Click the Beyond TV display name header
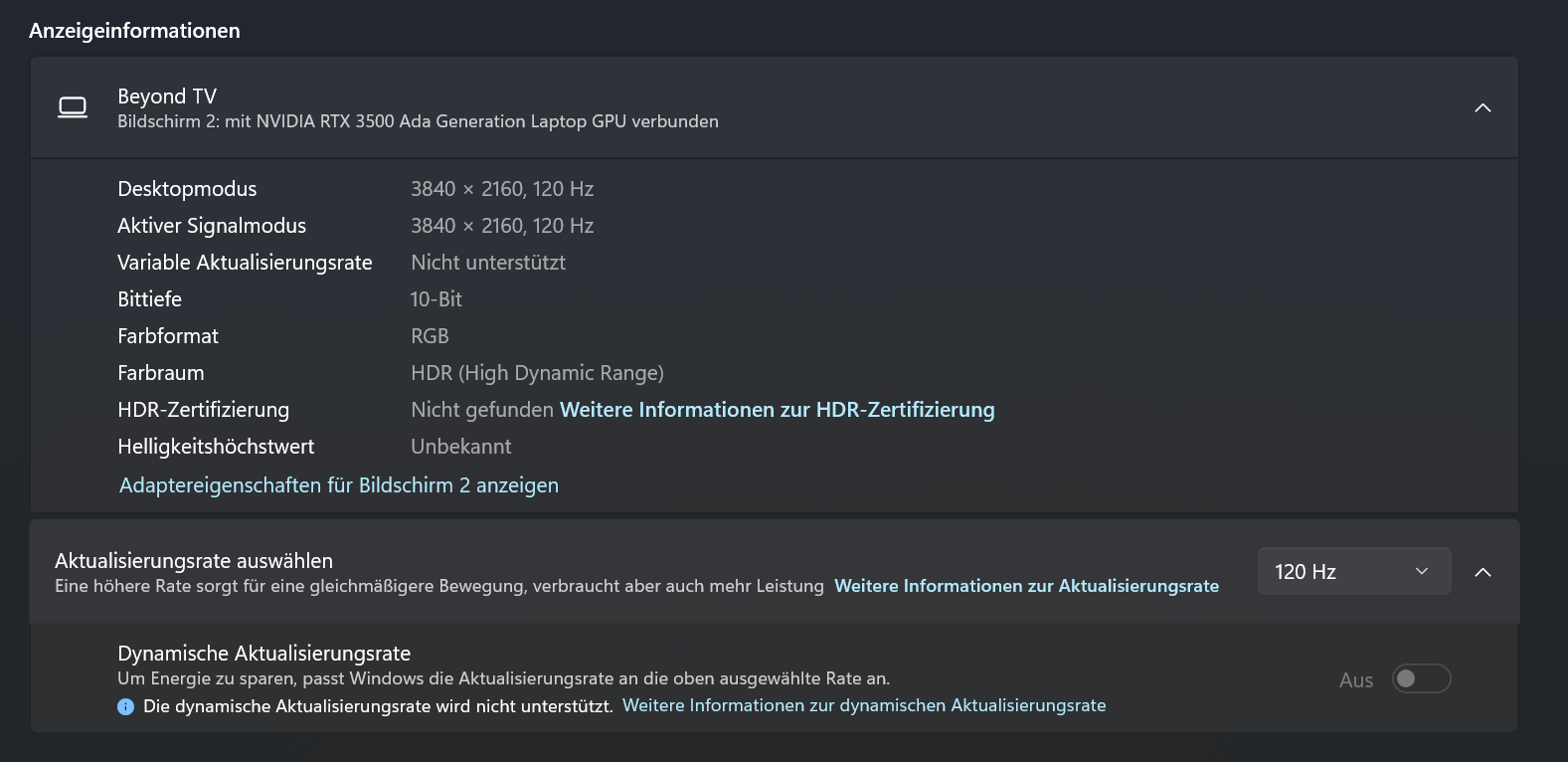This screenshot has height=762, width=1568. [x=167, y=96]
